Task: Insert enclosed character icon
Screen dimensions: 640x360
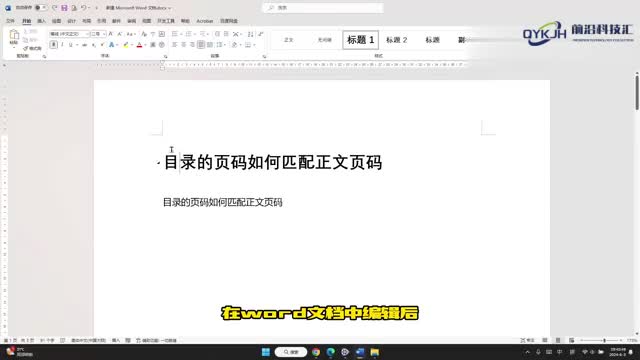Action: [x=162, y=45]
